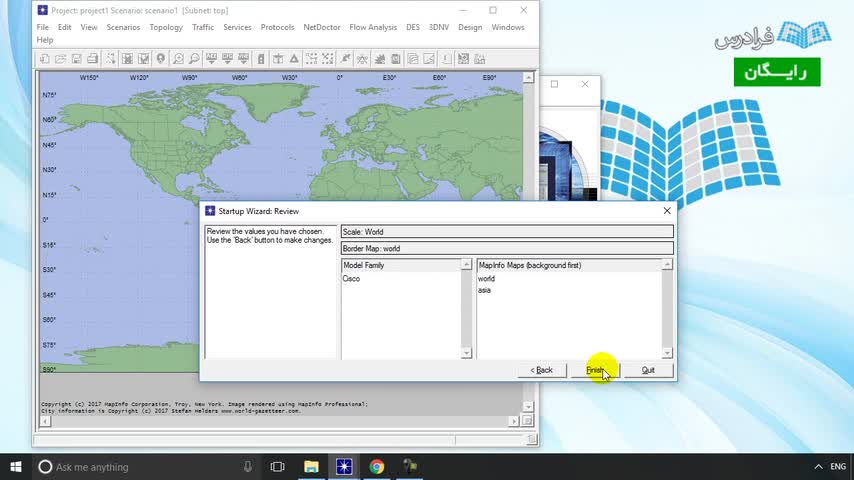Click the map view vertical scroll-up arrow
Screen dimensions: 854x480
pos(528,78)
